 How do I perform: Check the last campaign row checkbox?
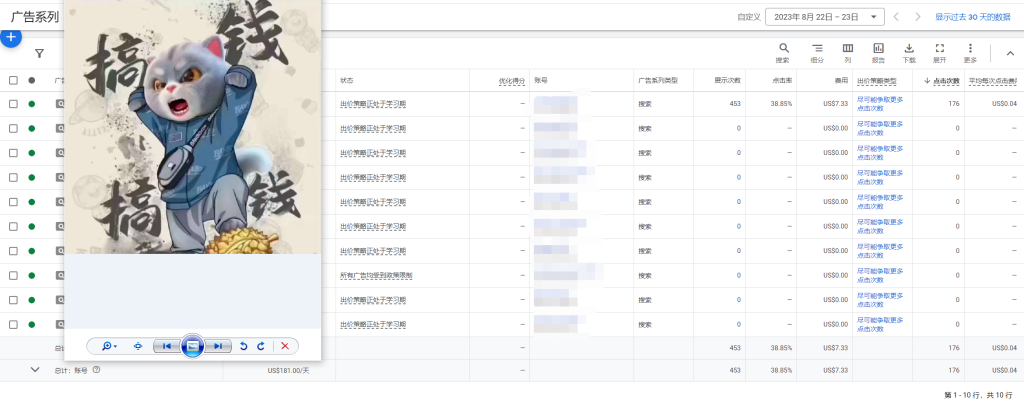[x=13, y=324]
